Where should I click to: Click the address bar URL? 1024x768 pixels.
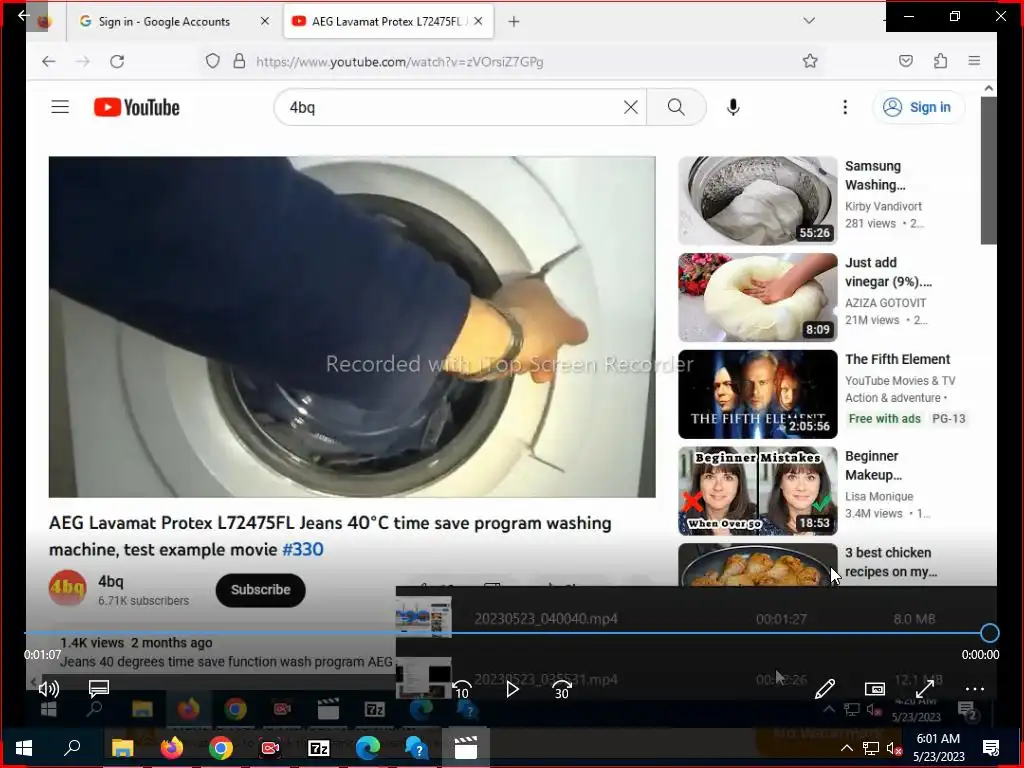click(400, 62)
